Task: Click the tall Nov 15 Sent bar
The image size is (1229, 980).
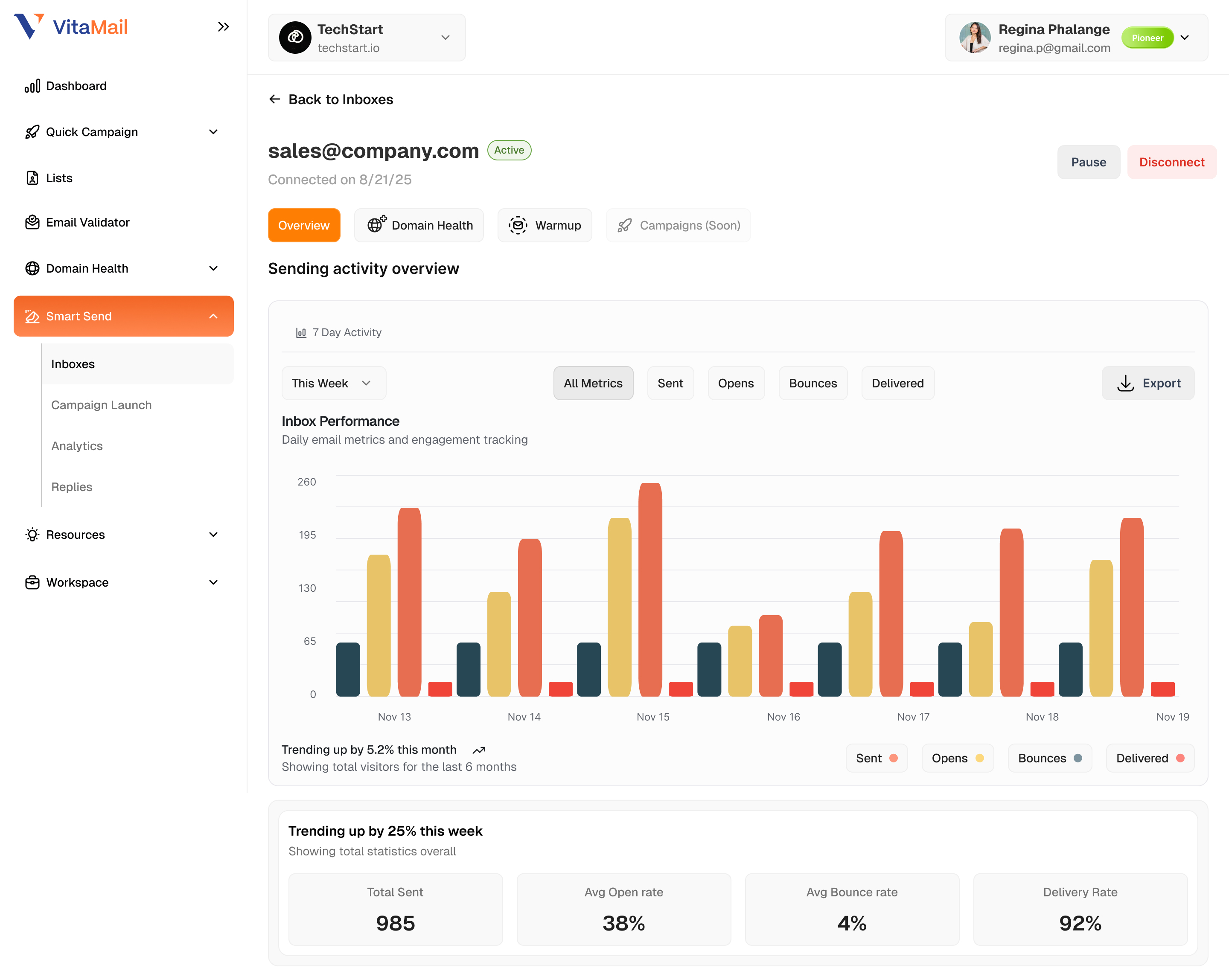Action: click(x=650, y=590)
